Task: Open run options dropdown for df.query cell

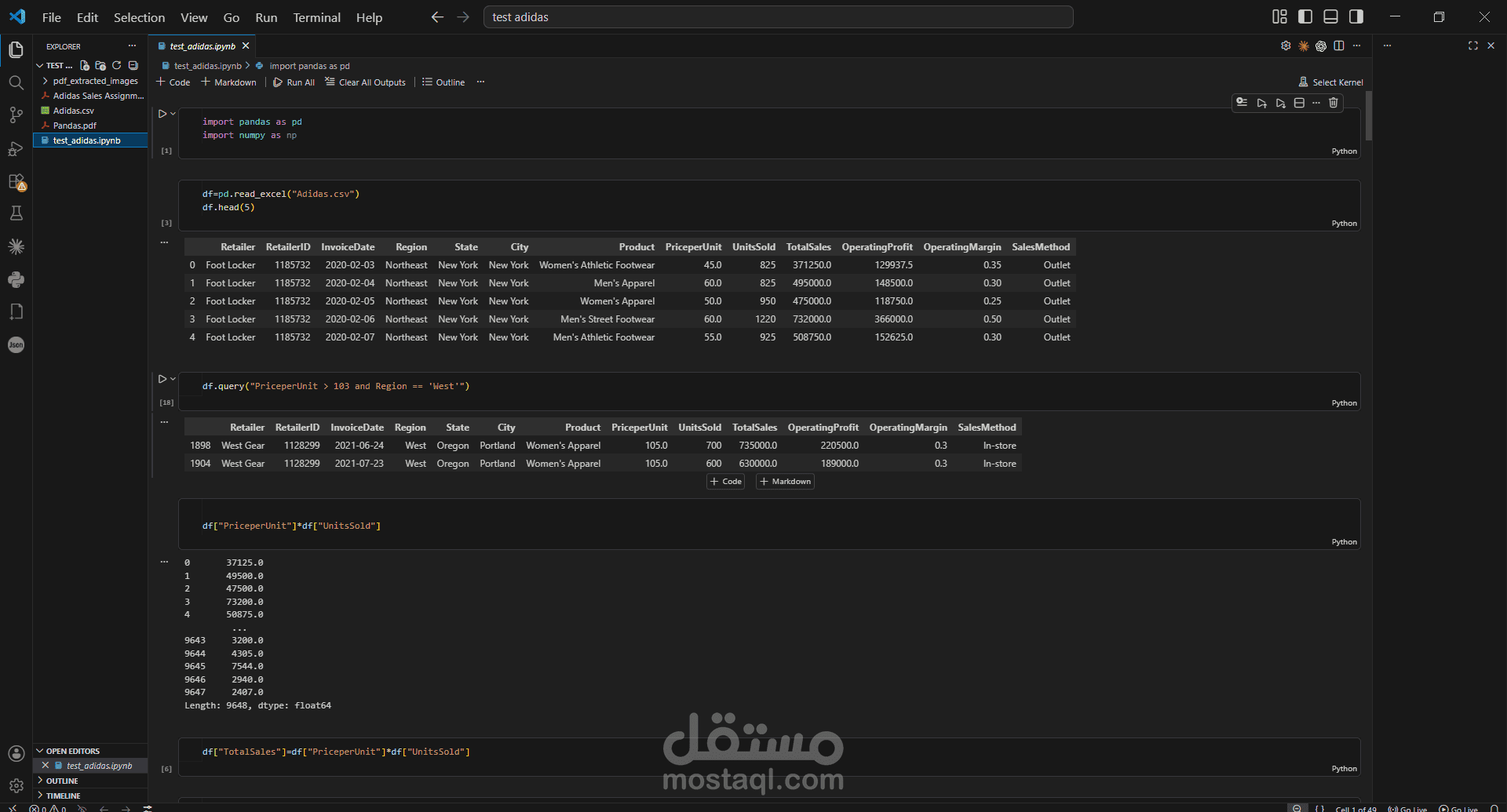Action: (x=173, y=379)
